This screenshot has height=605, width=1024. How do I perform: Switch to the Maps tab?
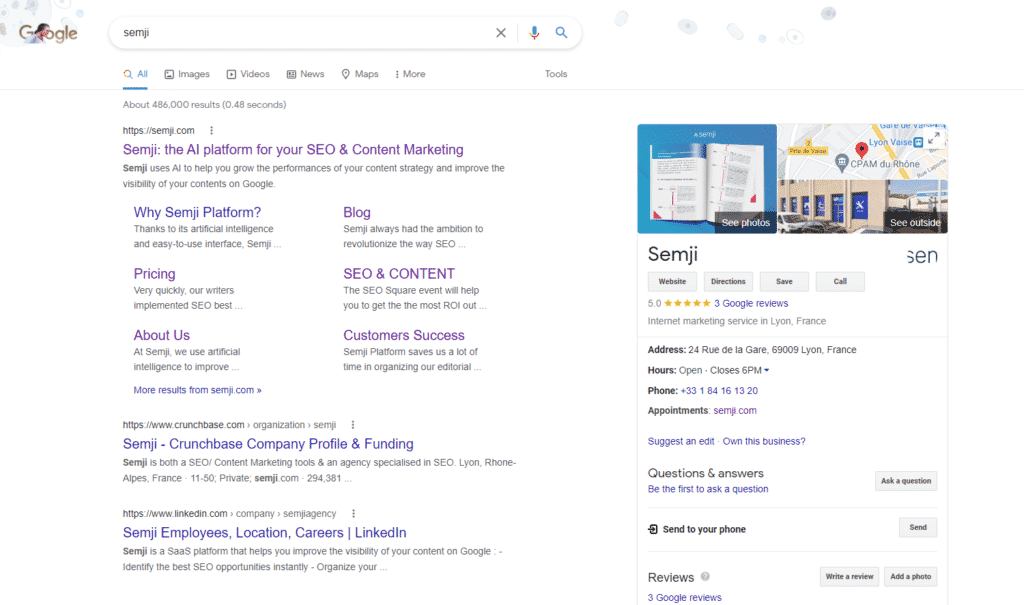[360, 74]
